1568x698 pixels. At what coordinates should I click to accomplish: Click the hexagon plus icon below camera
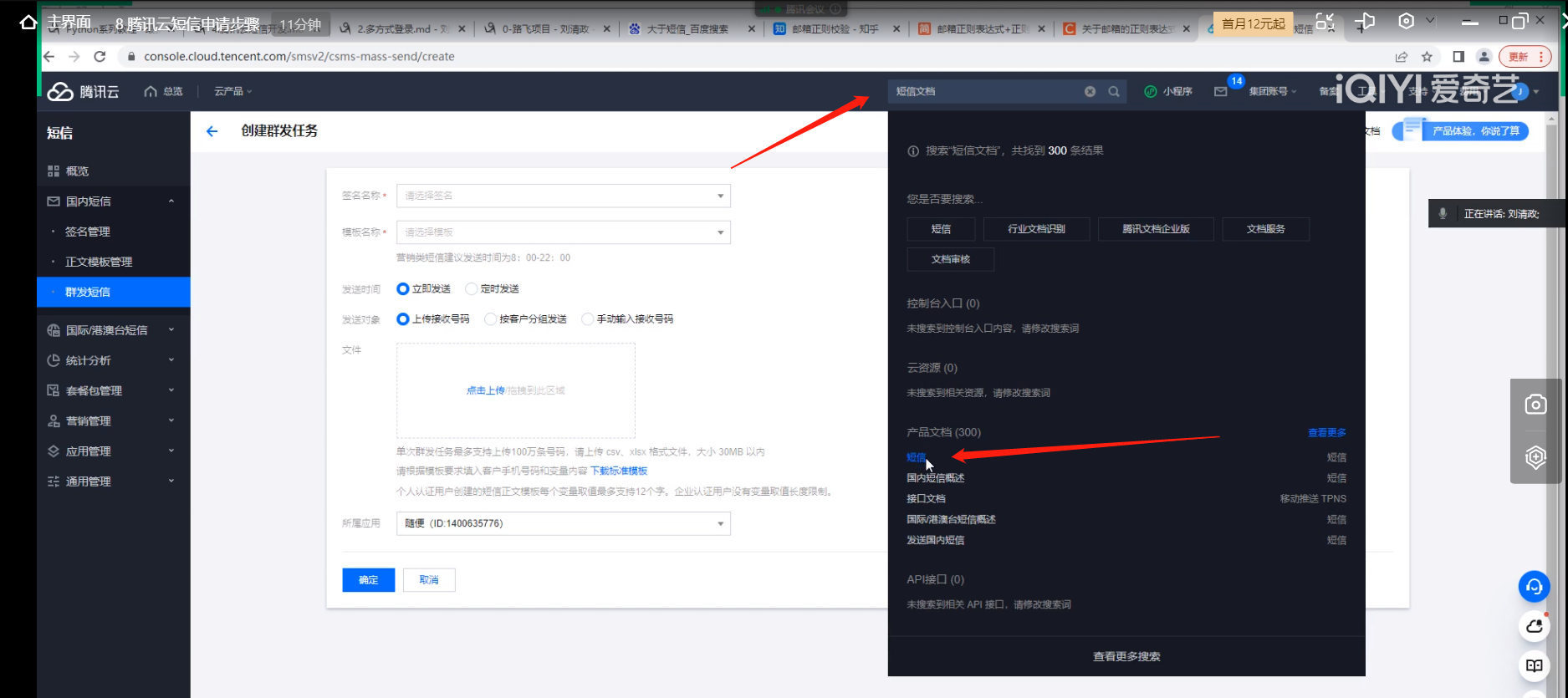coord(1535,457)
